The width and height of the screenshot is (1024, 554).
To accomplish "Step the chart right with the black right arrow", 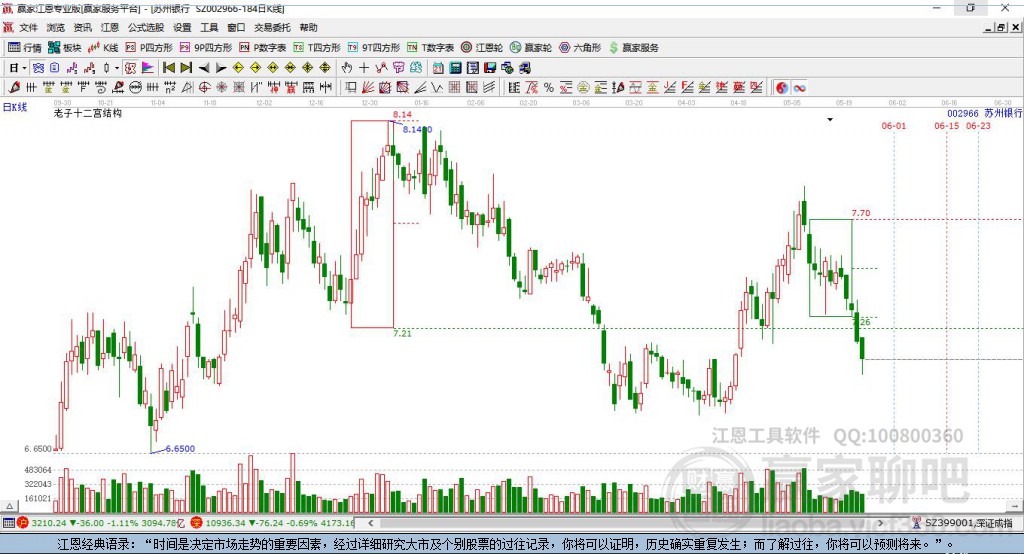I will (221, 68).
